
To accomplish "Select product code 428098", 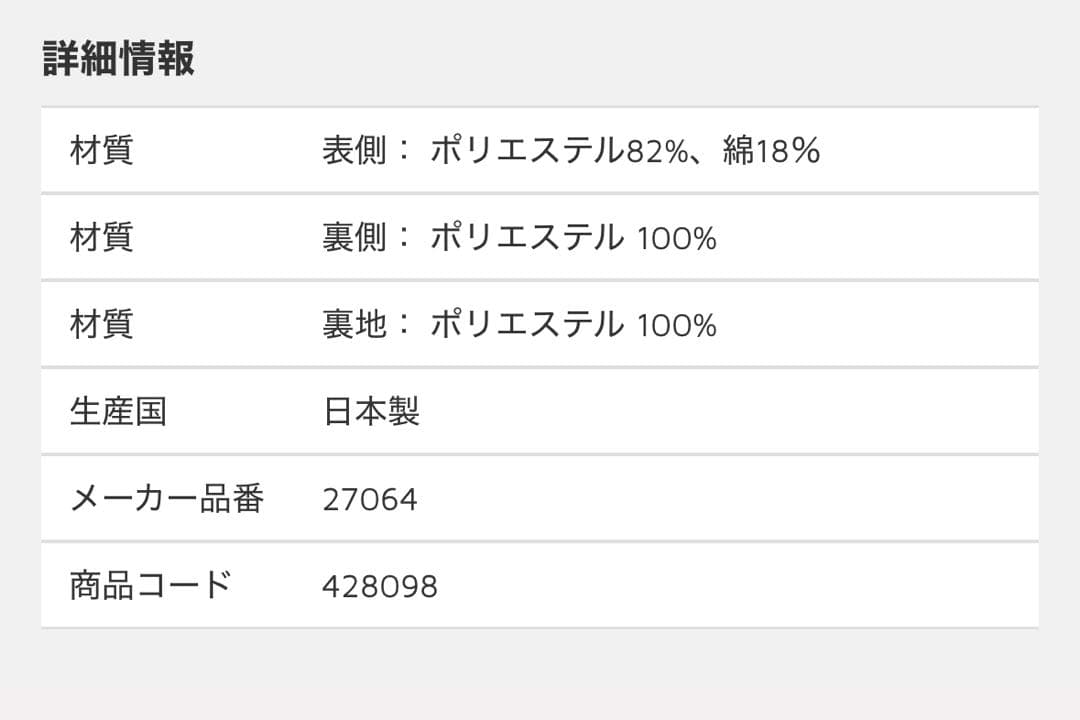I will click(x=380, y=586).
